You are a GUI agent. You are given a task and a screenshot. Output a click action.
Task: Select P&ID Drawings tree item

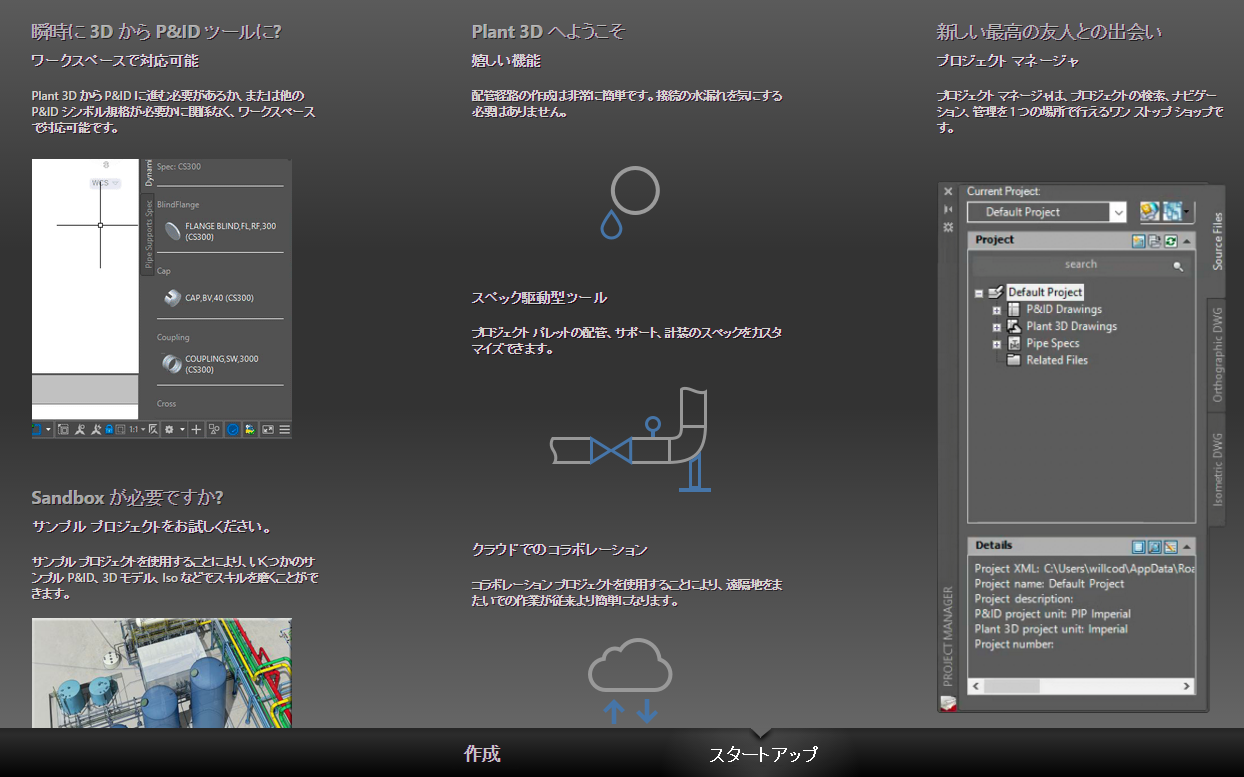point(1064,309)
